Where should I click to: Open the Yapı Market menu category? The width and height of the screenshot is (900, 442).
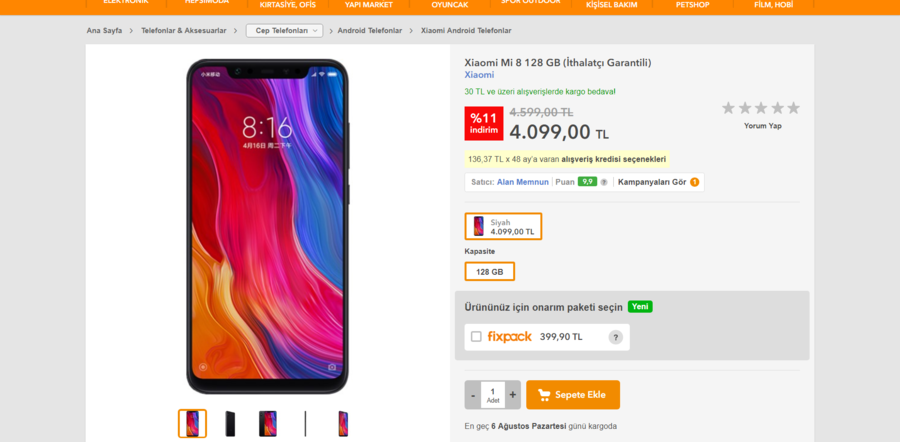coord(369,4)
